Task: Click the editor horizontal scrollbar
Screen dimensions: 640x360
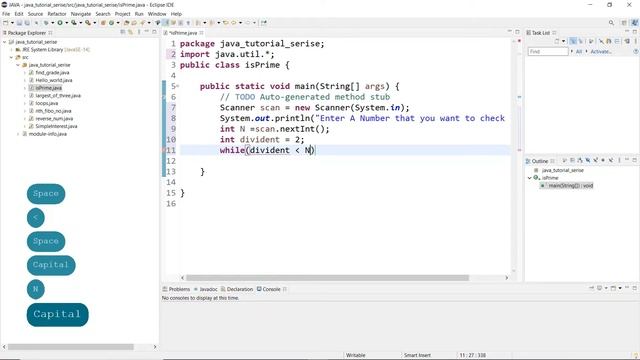Action: [327, 278]
